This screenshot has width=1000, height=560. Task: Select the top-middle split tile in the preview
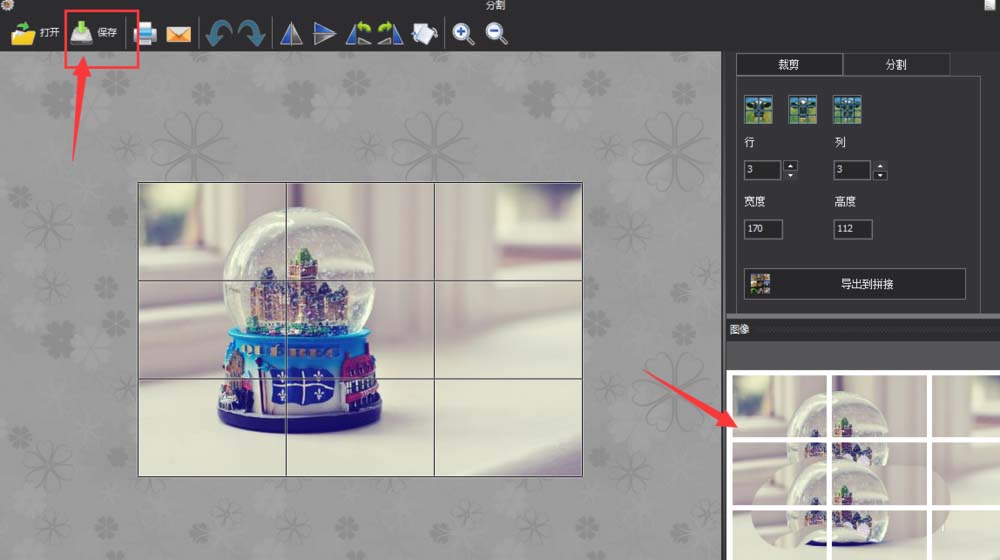tap(879, 406)
